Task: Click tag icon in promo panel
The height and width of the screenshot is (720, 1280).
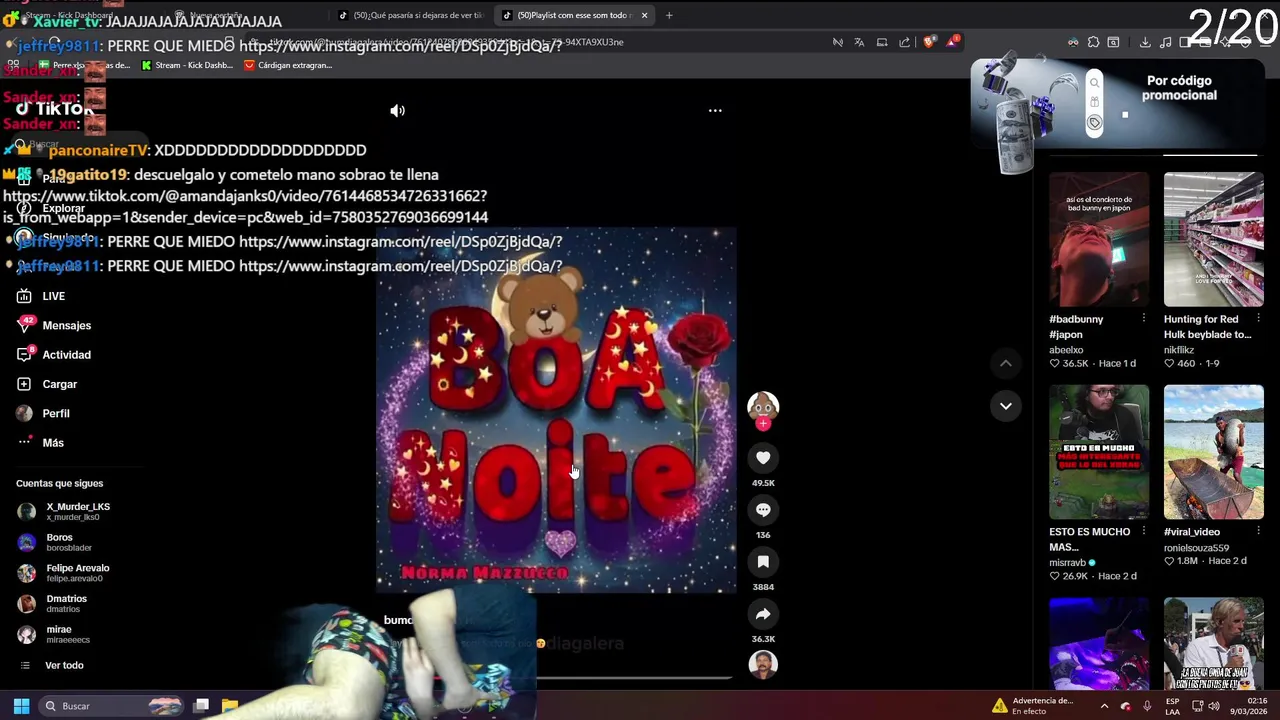Action: pos(1095,123)
